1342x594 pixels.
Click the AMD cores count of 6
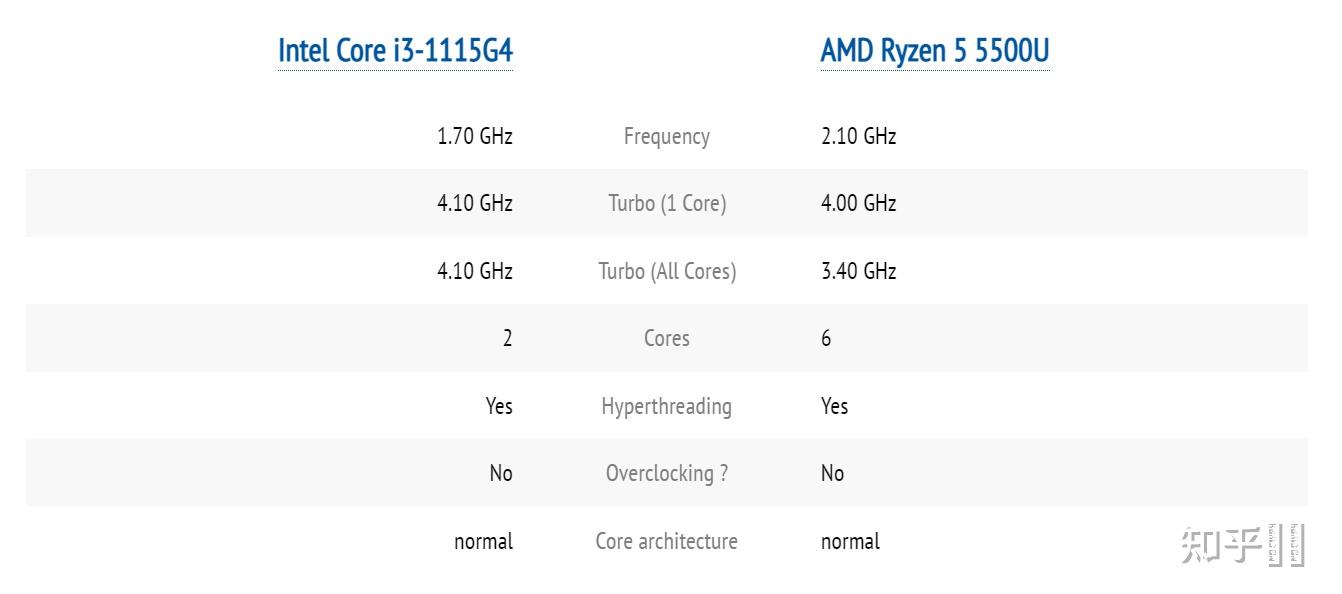click(x=826, y=338)
